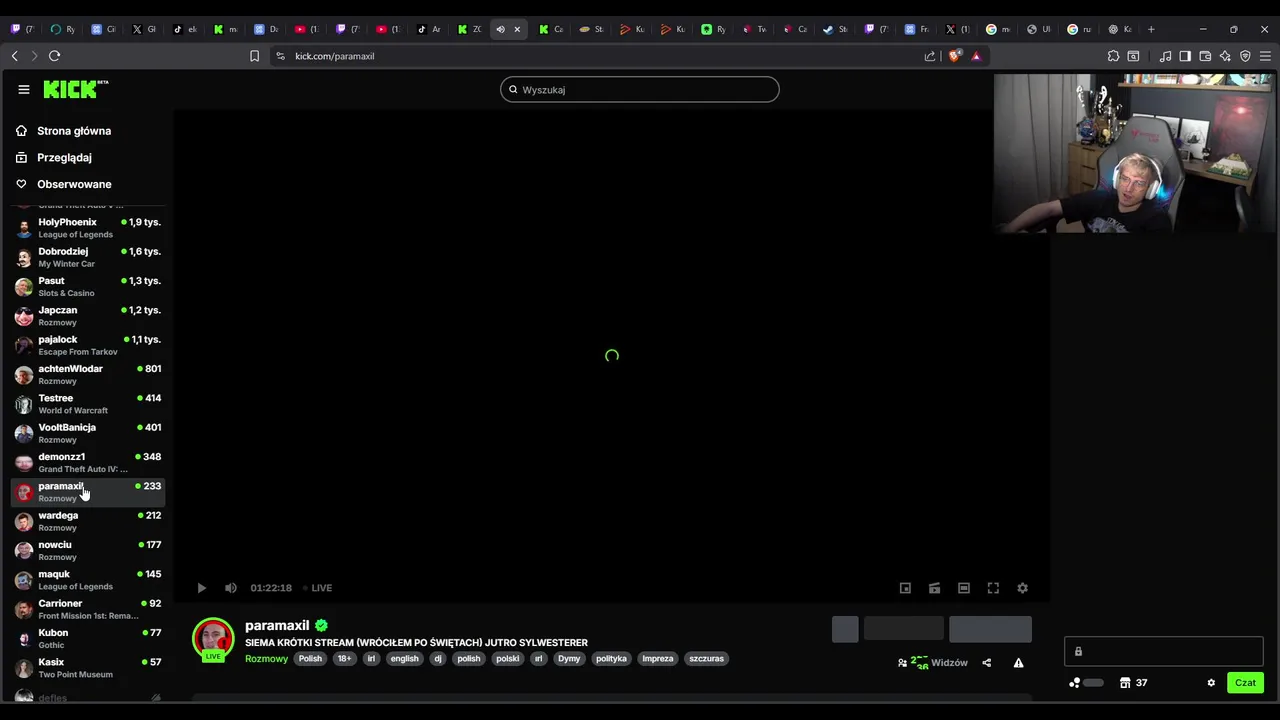Open Pasut channel in sidebar
This screenshot has height=720, width=1280.
tap(88, 286)
